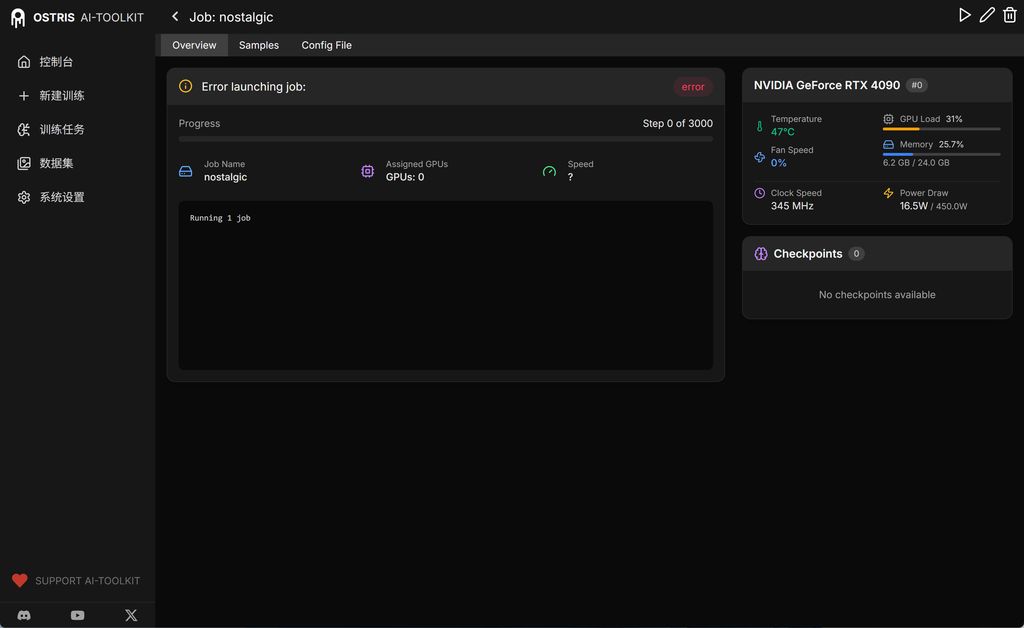Click the play icon to start job

point(964,15)
